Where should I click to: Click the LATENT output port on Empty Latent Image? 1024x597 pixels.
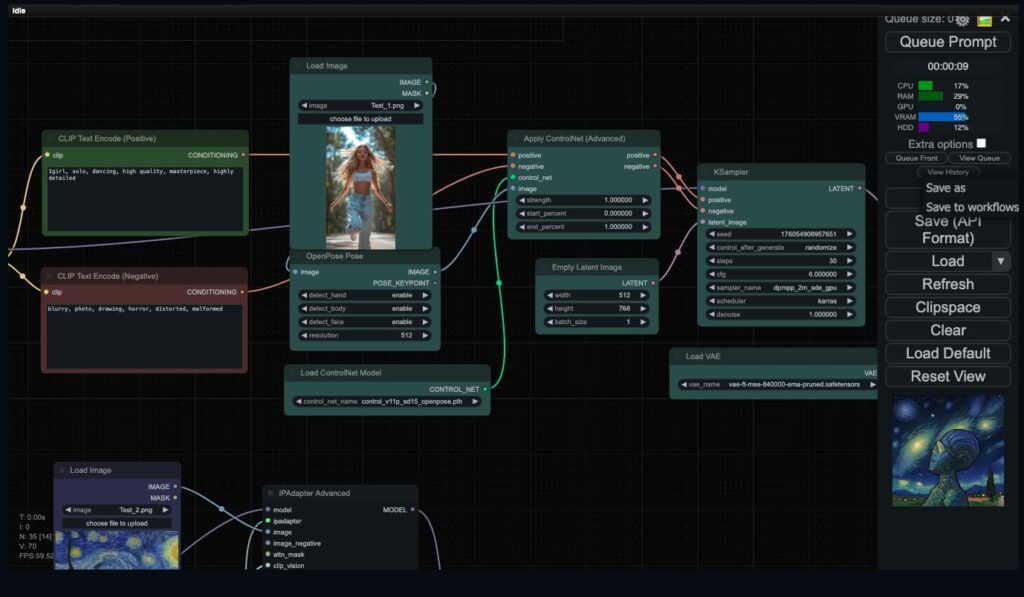[653, 283]
